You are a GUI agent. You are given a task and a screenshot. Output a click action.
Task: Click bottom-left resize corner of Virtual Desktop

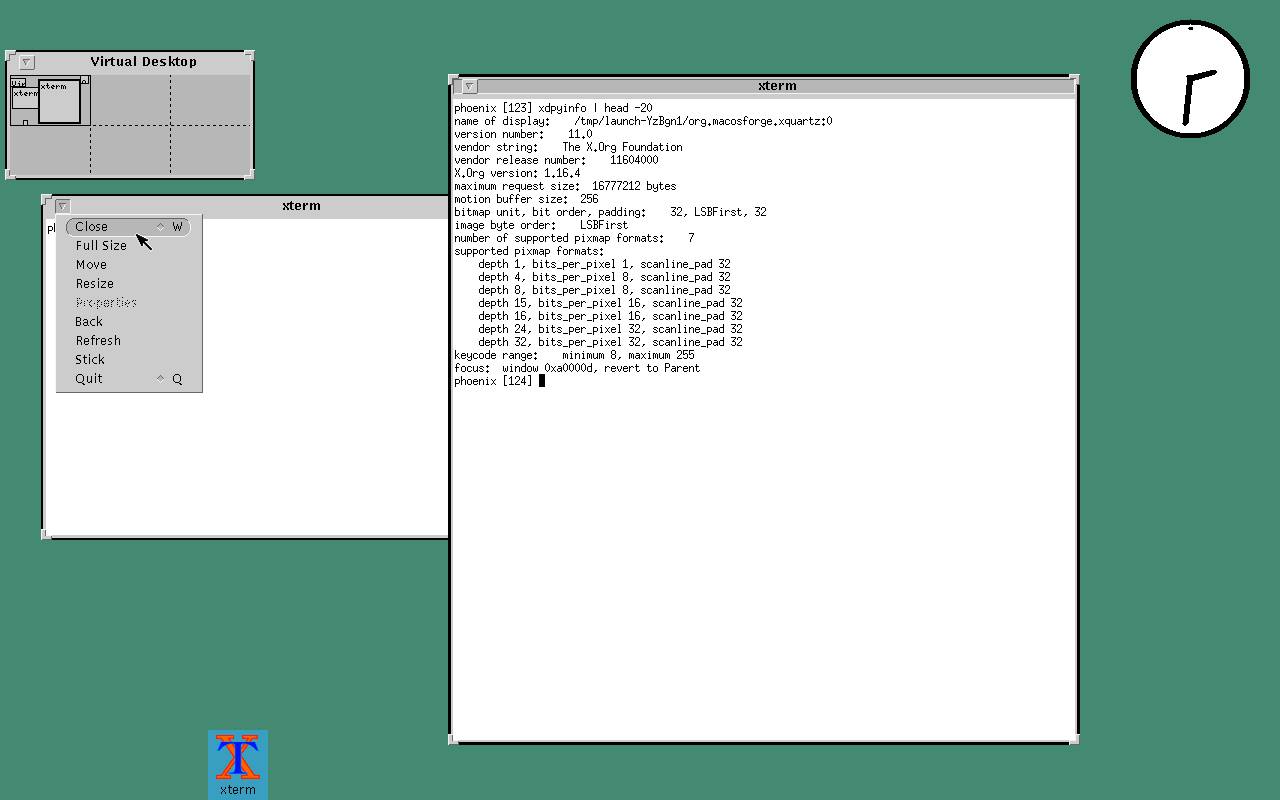(x=10, y=174)
